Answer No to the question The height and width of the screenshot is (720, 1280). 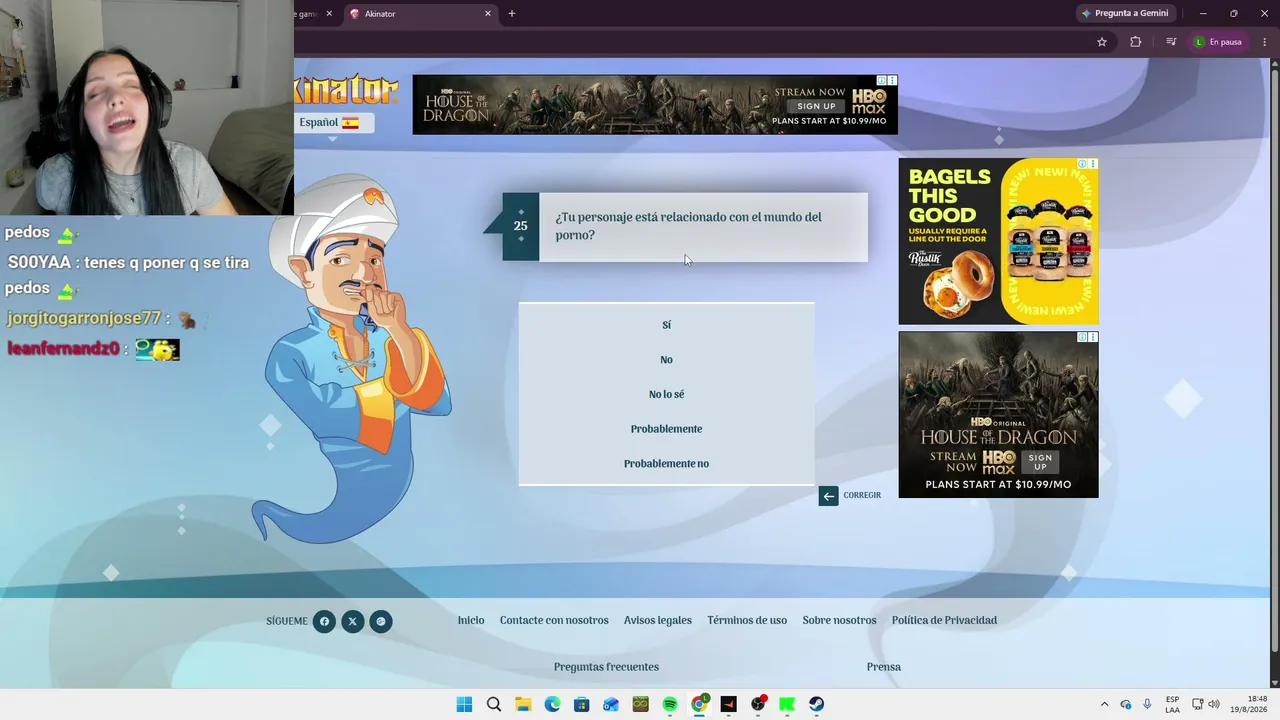(x=666, y=360)
